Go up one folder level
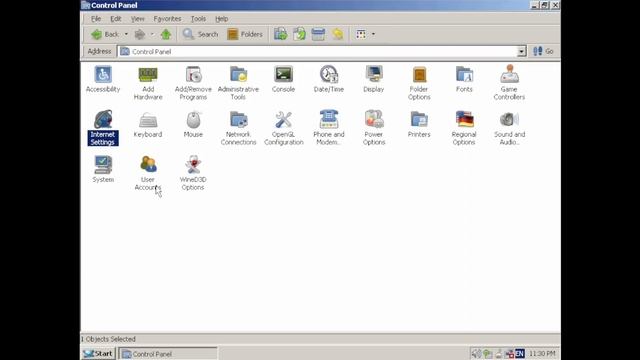This screenshot has height=360, width=640. [166, 34]
